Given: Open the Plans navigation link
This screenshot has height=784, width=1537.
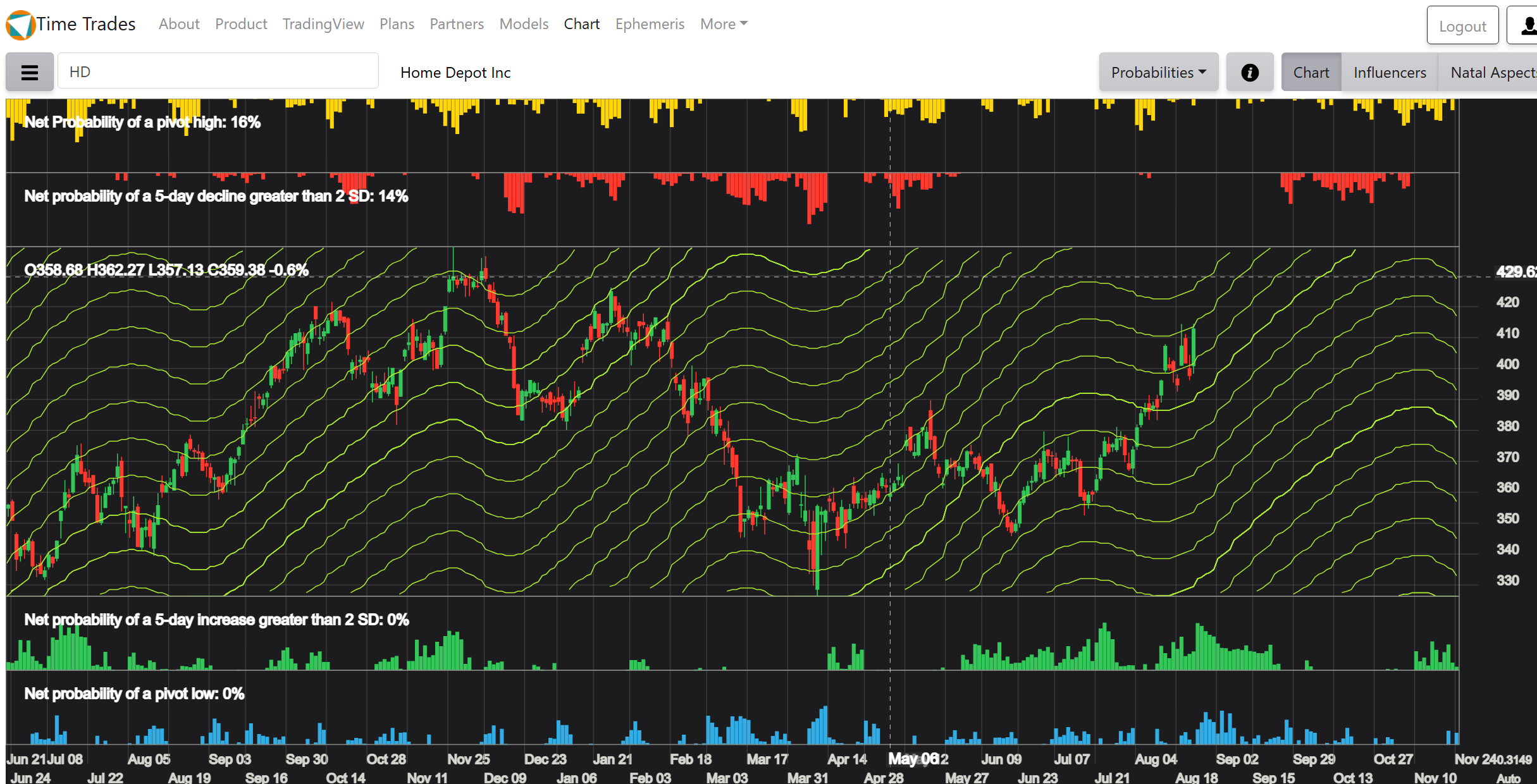Looking at the screenshot, I should click(x=397, y=24).
